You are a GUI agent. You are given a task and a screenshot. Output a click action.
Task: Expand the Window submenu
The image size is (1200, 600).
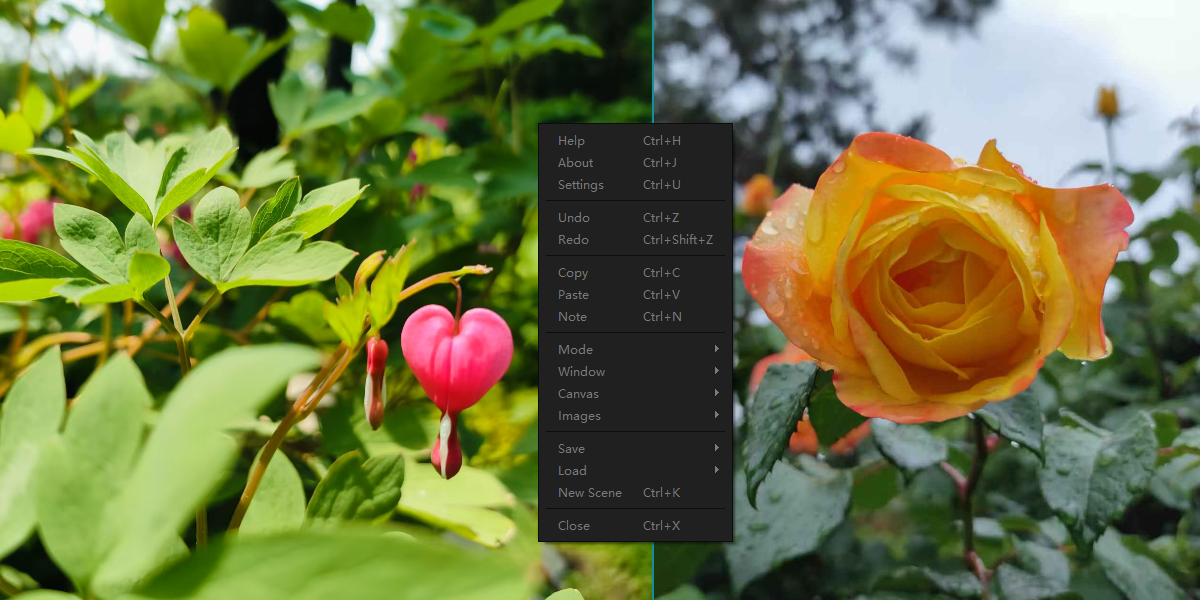(x=582, y=372)
